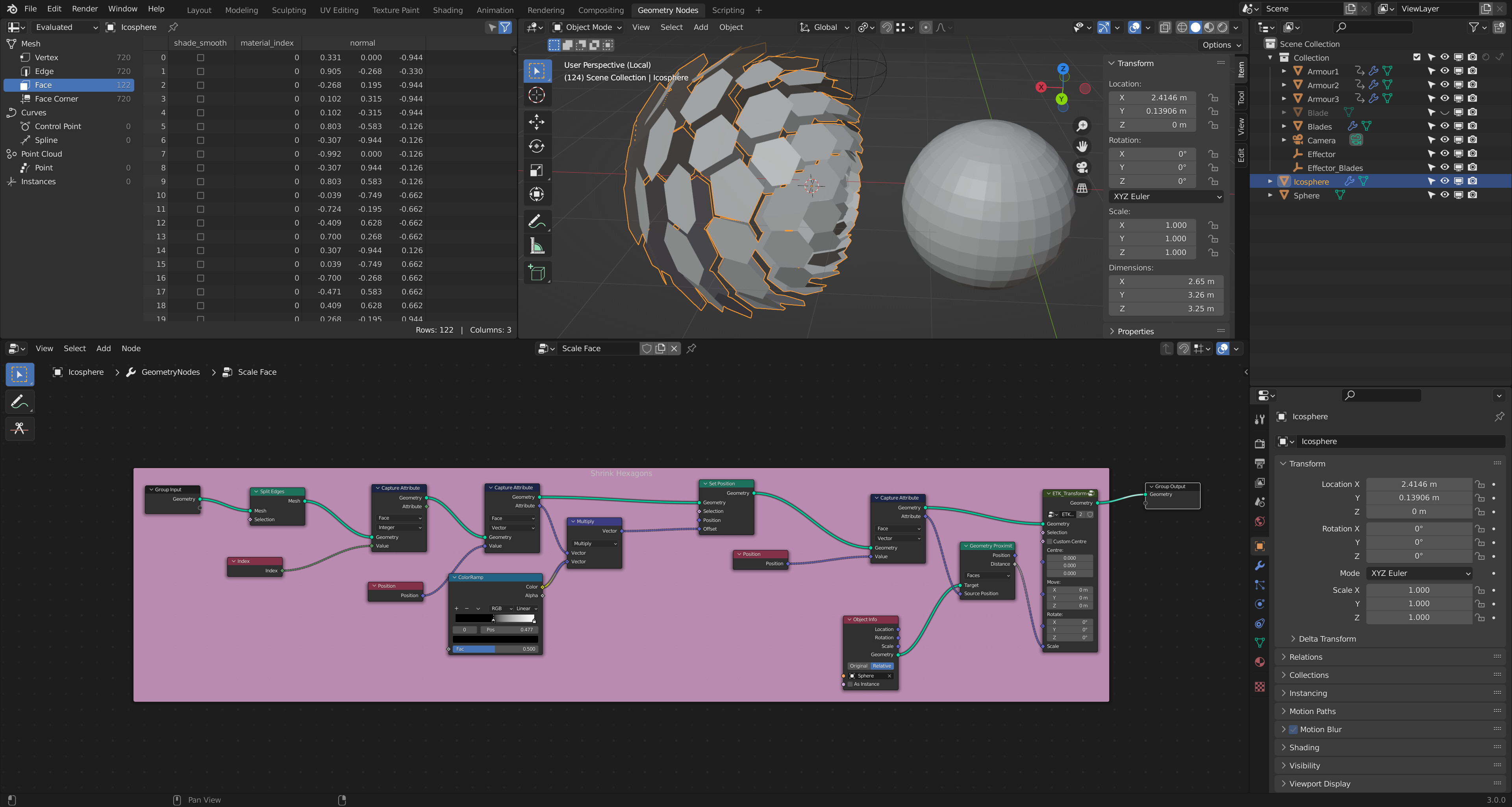Image resolution: width=1512 pixels, height=807 pixels.
Task: Check shade_smooth for row 0 in spreadsheet
Action: click(201, 57)
